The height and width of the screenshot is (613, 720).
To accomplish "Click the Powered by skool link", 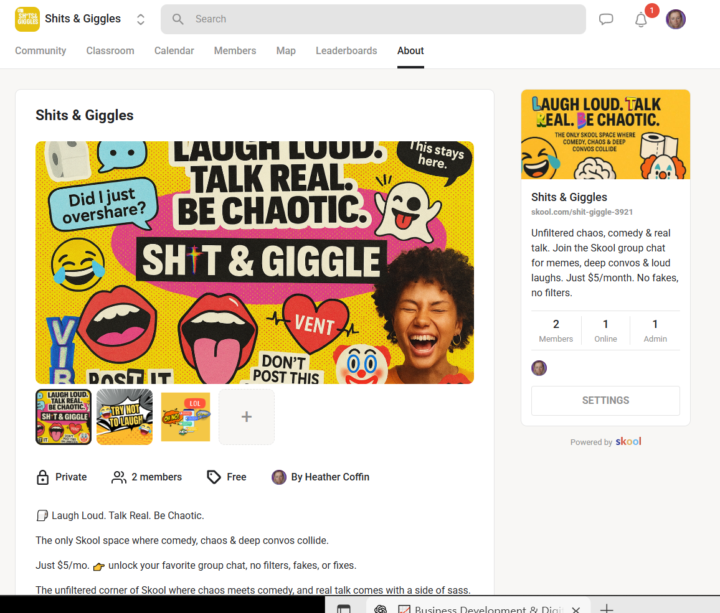I will click(605, 442).
